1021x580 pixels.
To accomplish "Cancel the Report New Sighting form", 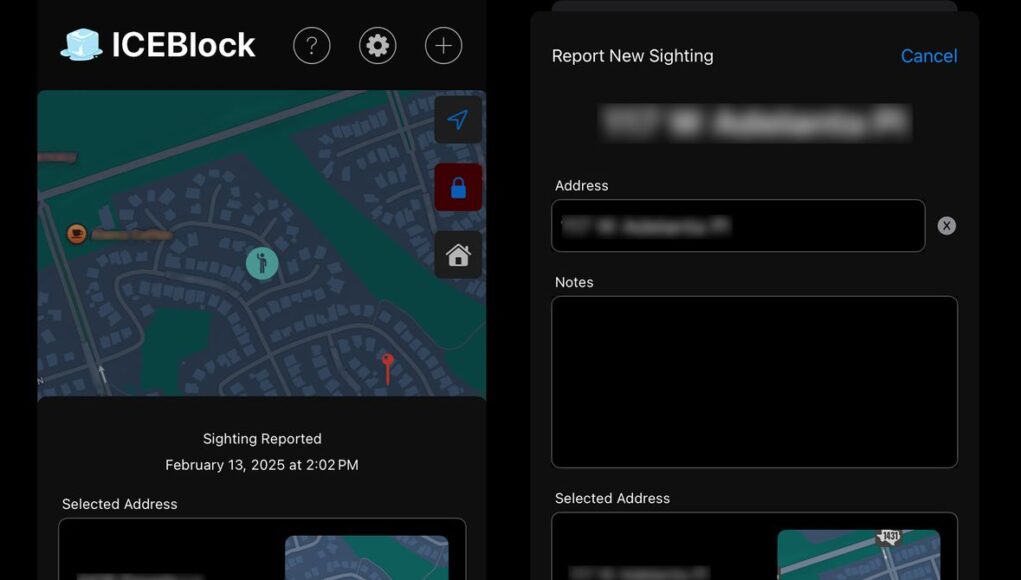I will tap(929, 56).
